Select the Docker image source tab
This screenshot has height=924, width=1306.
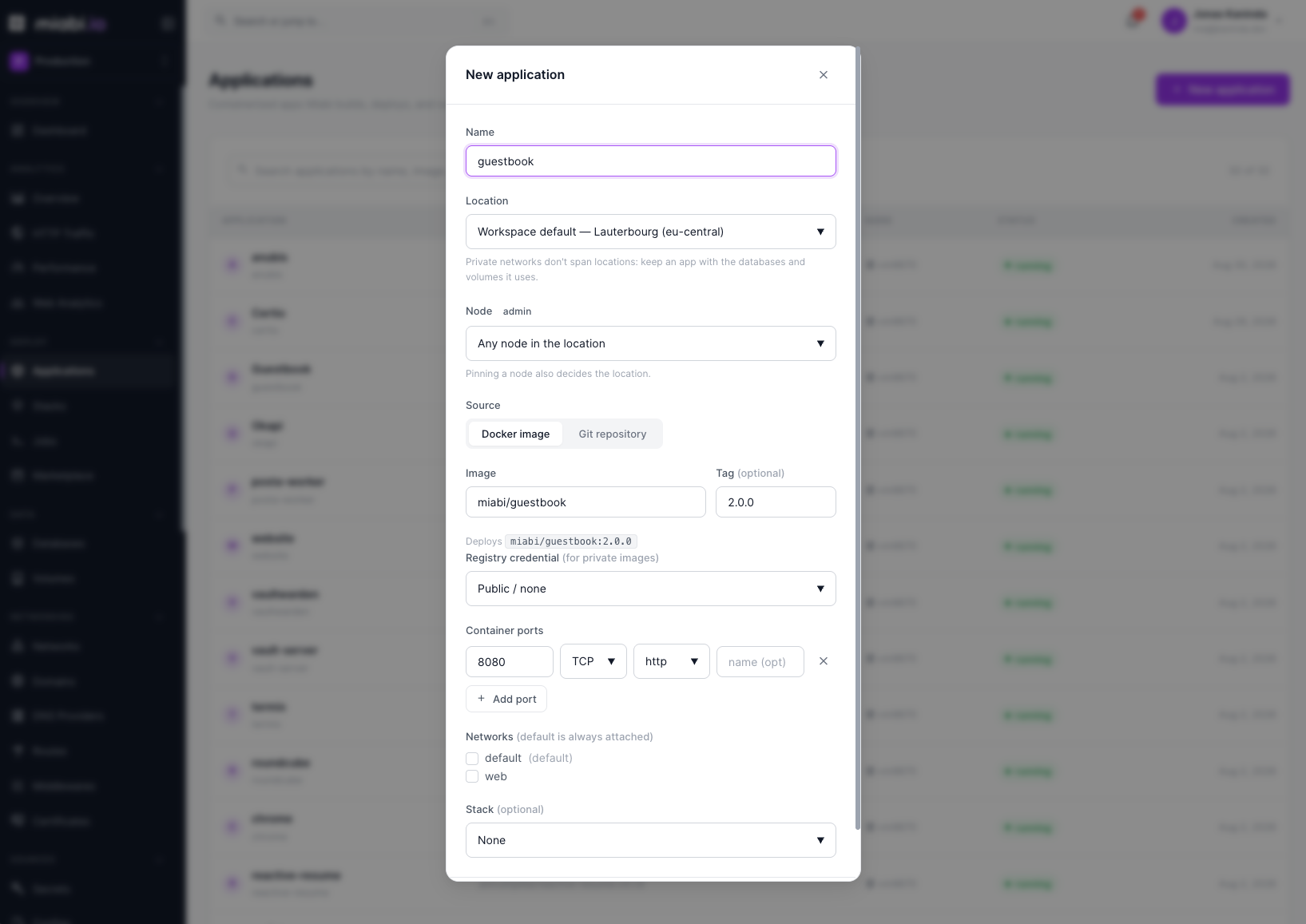click(x=515, y=434)
